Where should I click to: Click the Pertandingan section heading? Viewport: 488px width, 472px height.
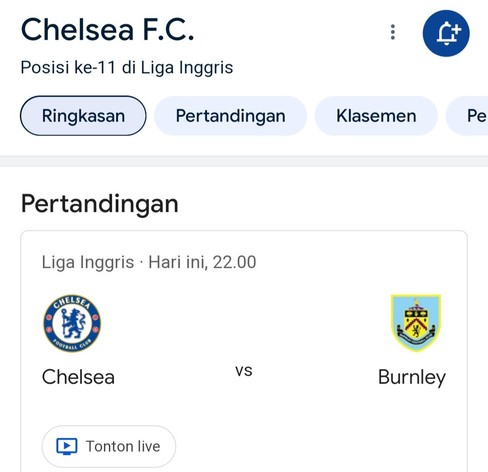[x=100, y=204]
